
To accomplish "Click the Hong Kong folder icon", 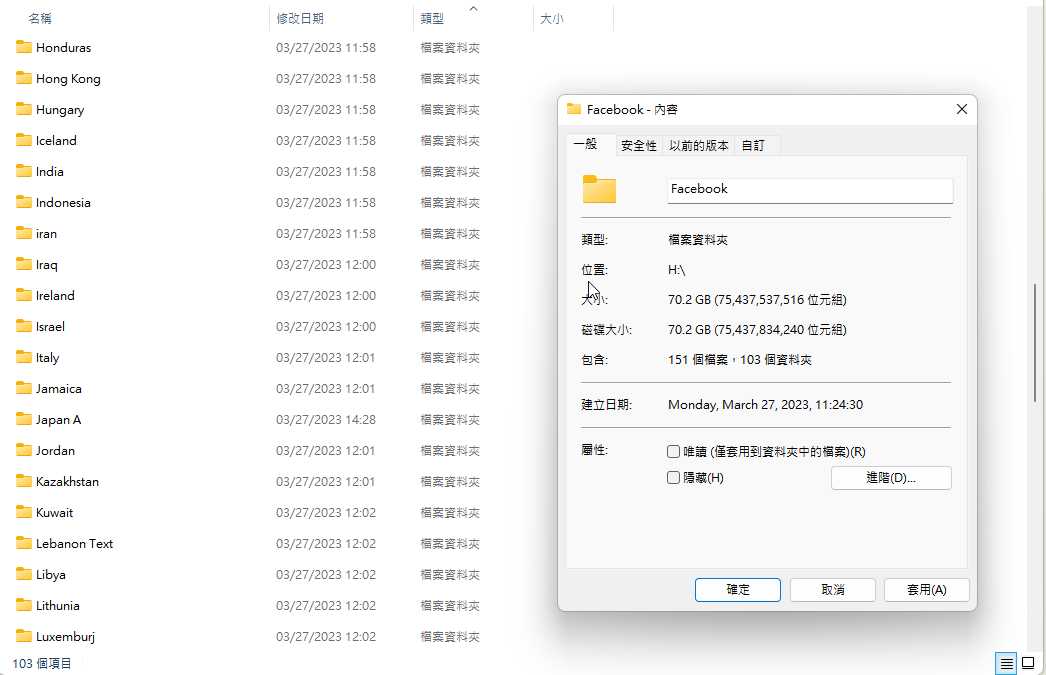I will tap(24, 78).
